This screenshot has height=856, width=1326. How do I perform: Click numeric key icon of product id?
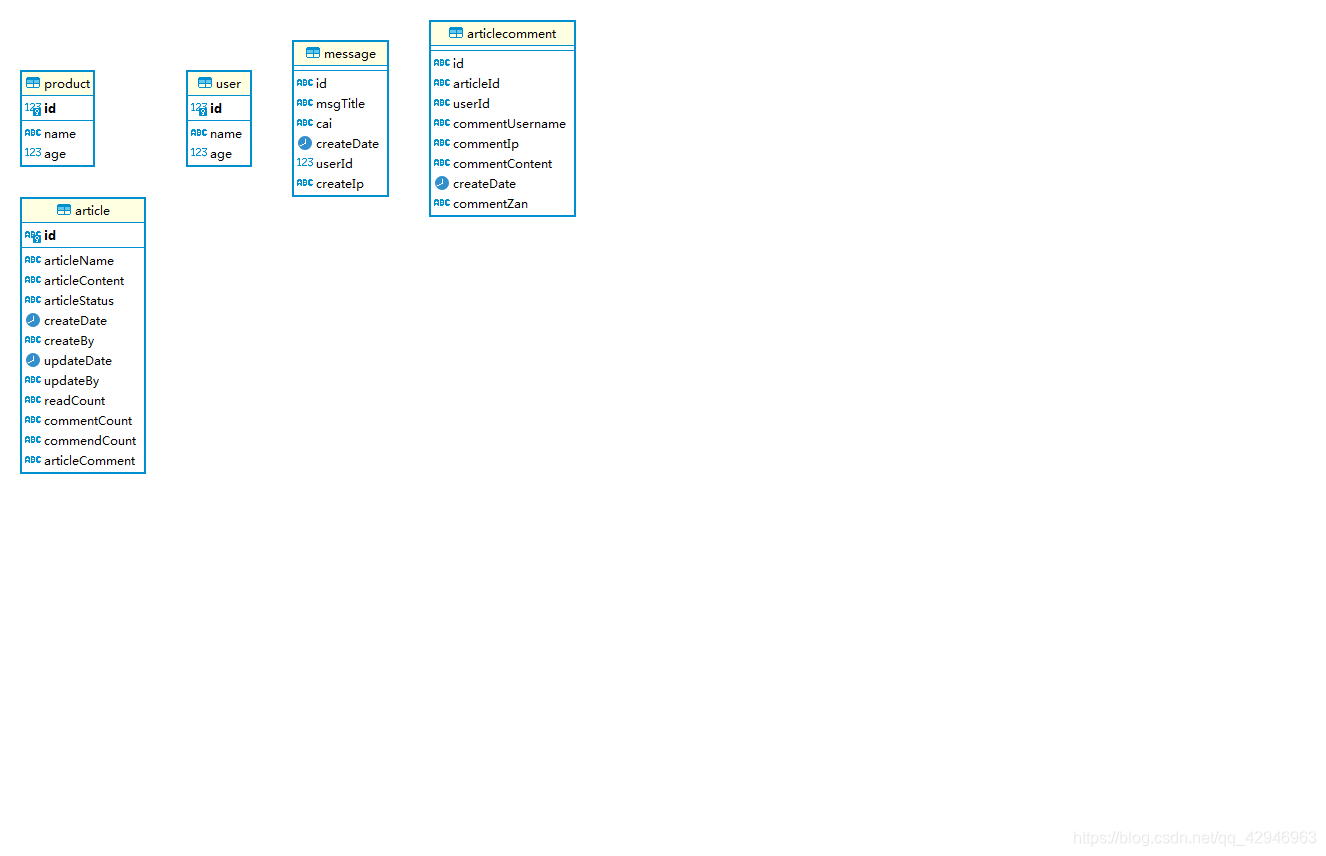click(x=33, y=108)
